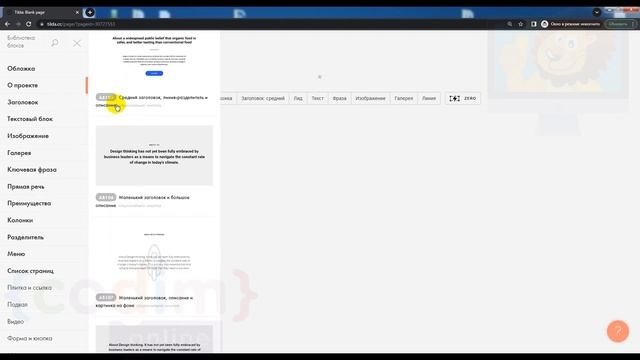Pick the gray Design thinking block preview
The width and height of the screenshot is (640, 360).
[154, 156]
